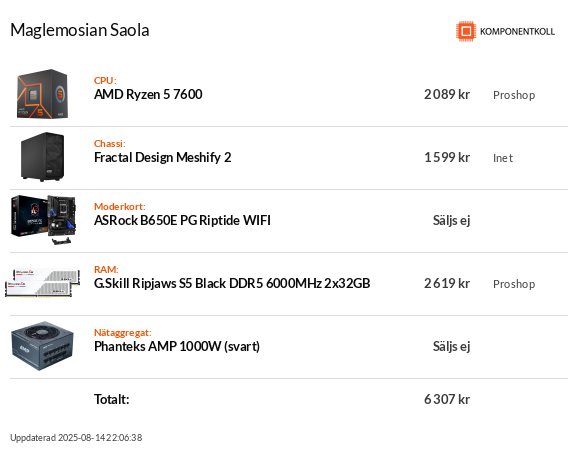Screen dimensions: 577x451
Task: Click the 2 089 kr CPU price
Action: click(x=447, y=95)
